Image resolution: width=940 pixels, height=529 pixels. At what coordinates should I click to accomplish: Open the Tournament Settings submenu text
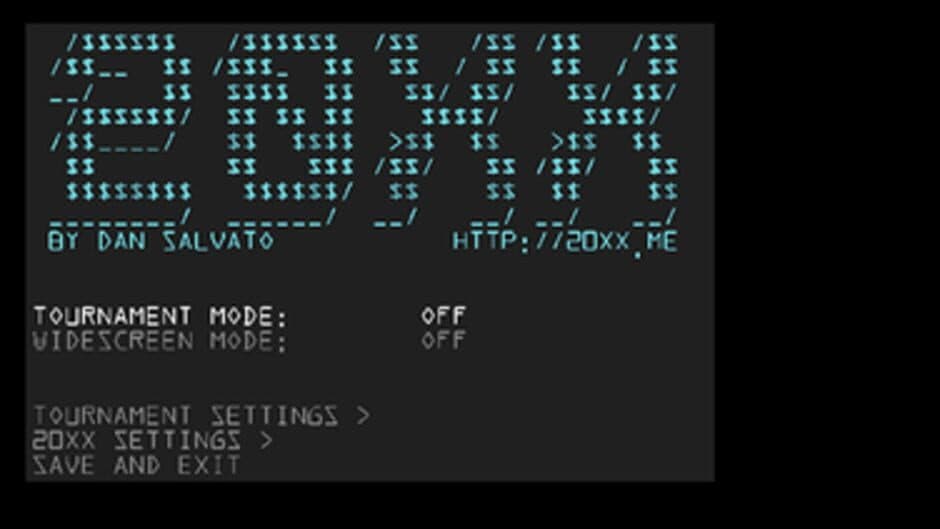[x=185, y=415]
